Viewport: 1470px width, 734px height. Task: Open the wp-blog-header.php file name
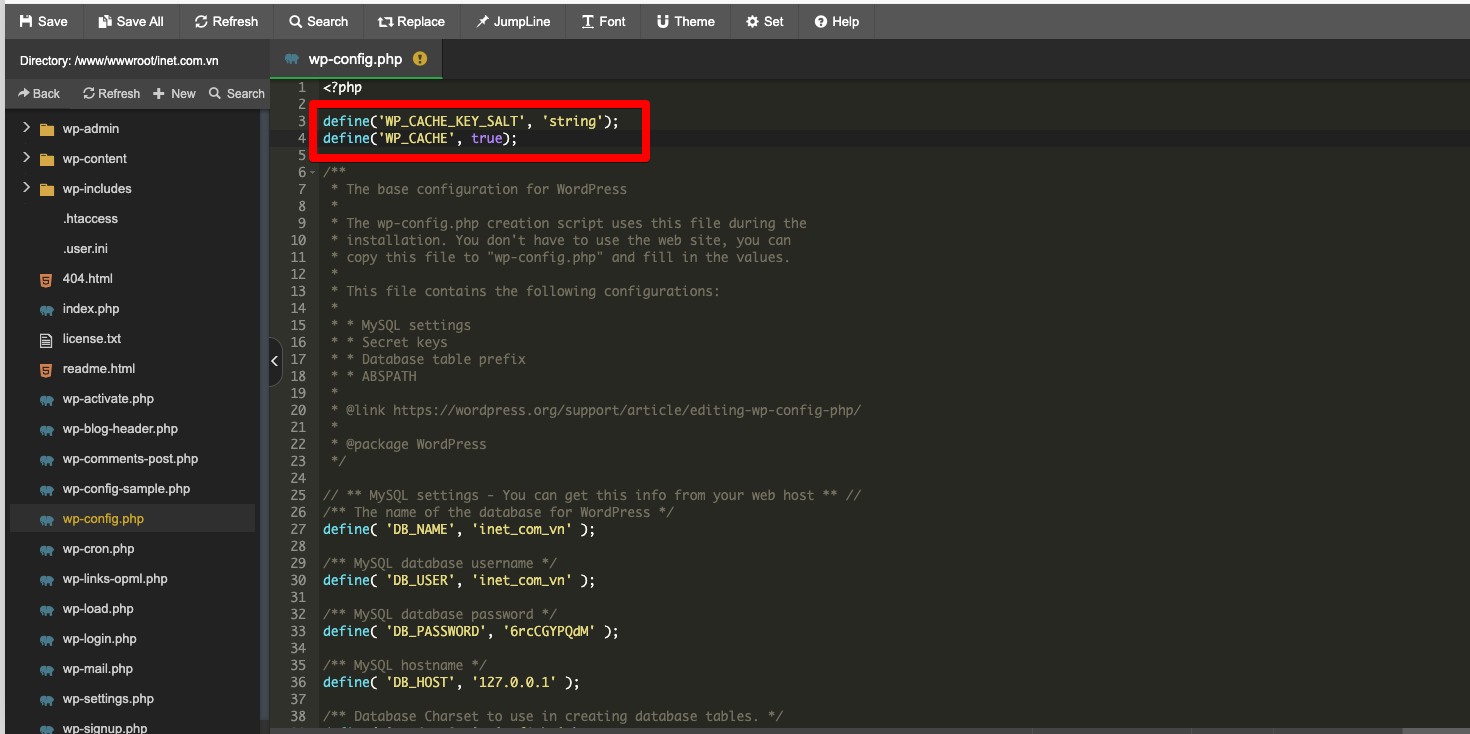(120, 428)
